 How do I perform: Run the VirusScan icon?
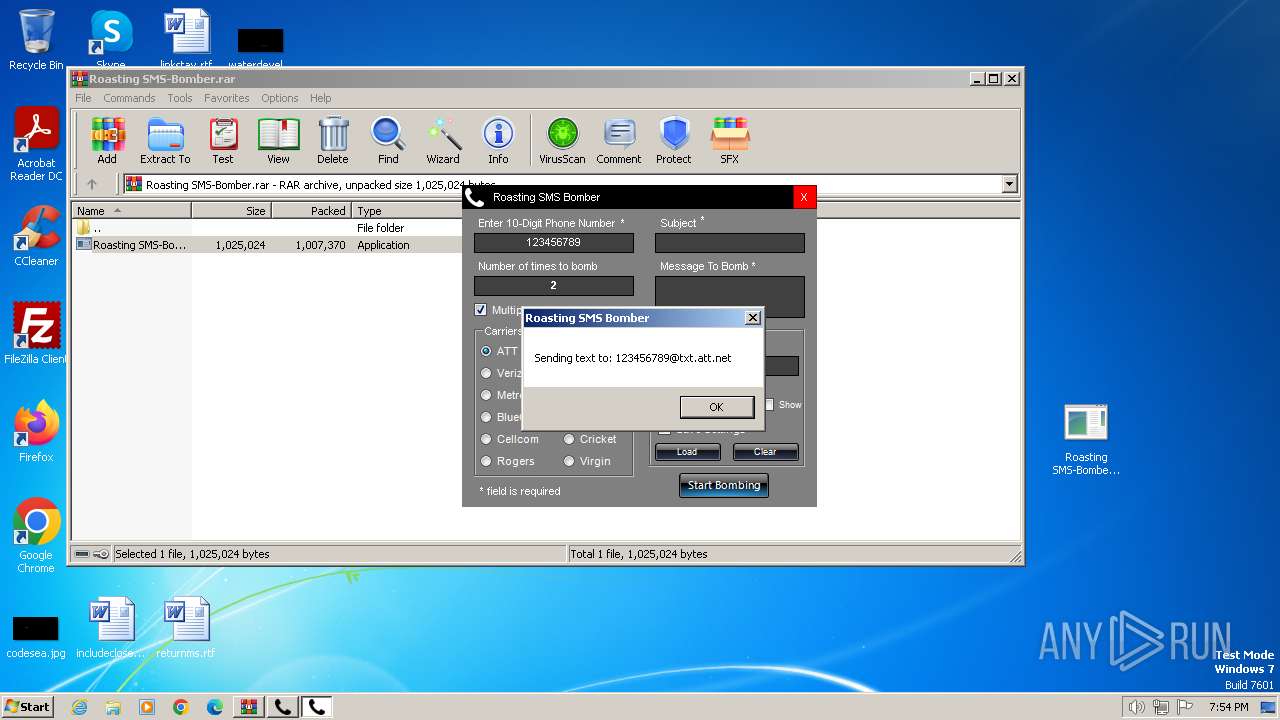pyautogui.click(x=562, y=140)
